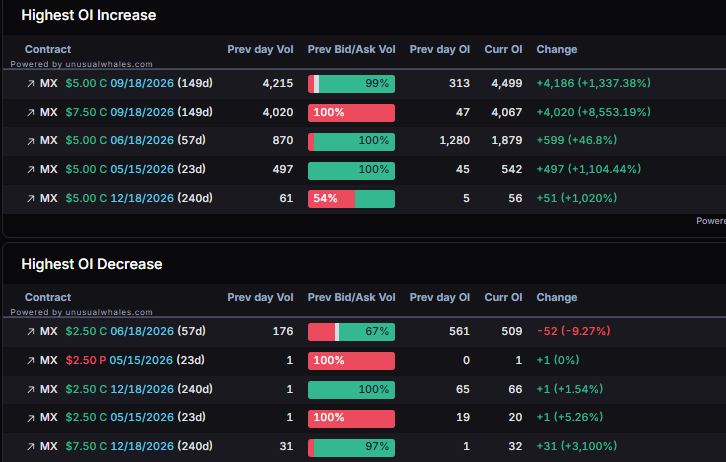
Task: Open the $2.50 C 06/18/2026 contract link
Action: (x=135, y=331)
